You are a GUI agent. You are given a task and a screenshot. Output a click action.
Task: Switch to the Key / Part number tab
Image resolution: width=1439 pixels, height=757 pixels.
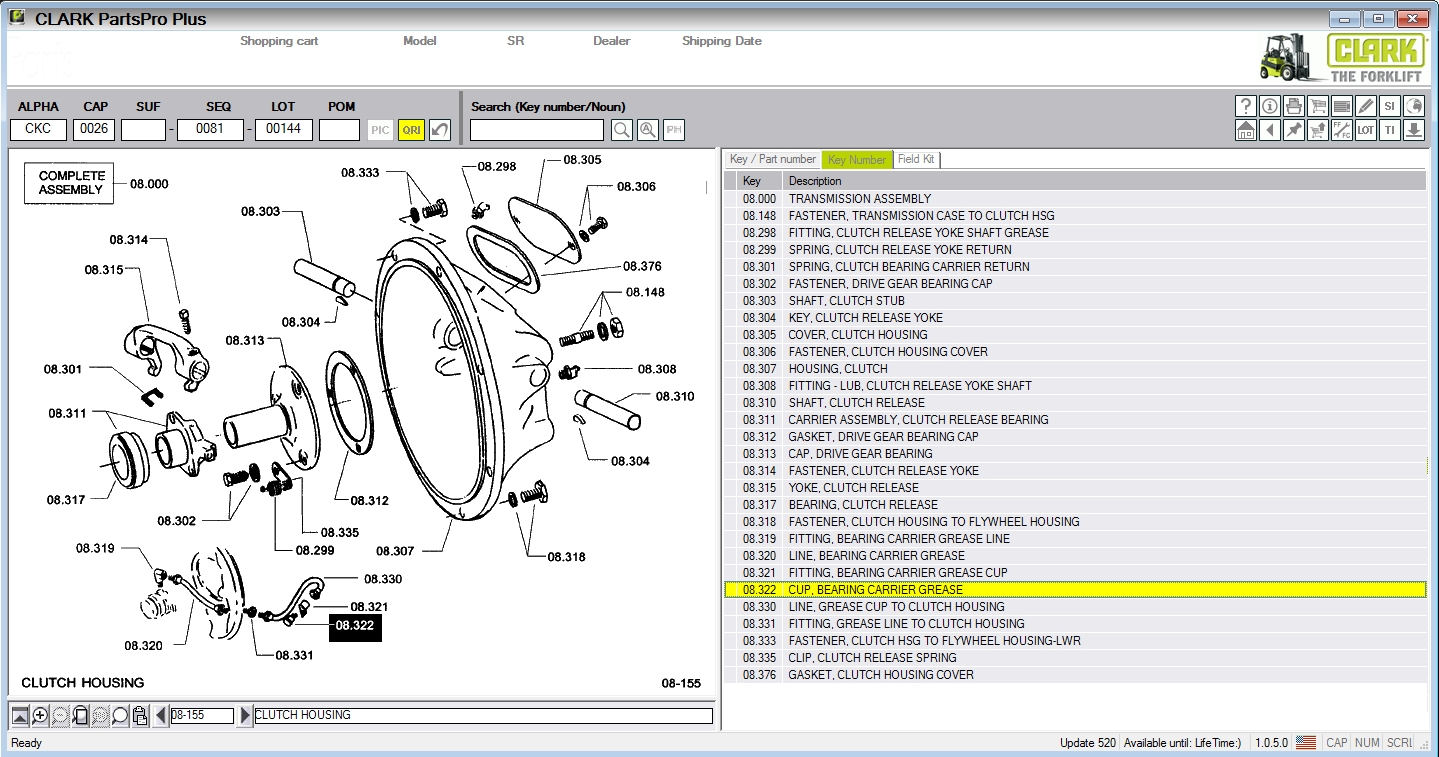[772, 160]
